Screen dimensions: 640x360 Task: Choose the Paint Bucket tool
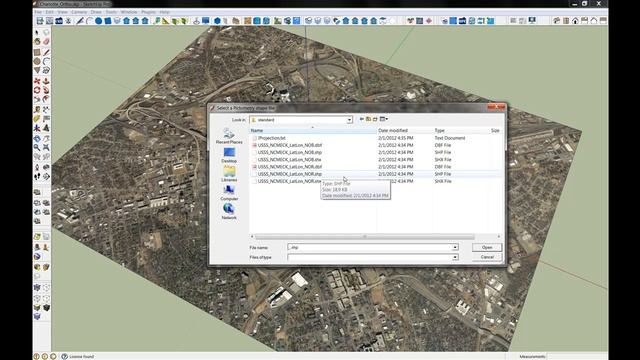(37, 42)
